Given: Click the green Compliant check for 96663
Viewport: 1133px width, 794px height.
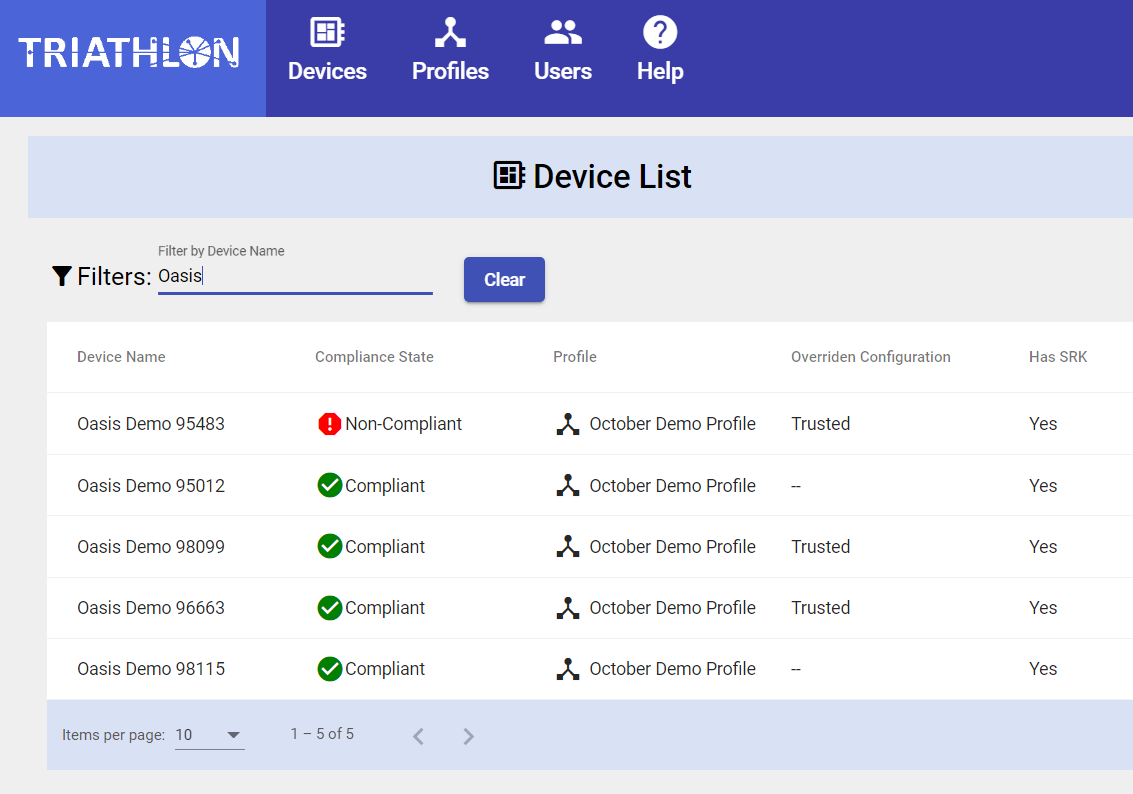Looking at the screenshot, I should [329, 608].
